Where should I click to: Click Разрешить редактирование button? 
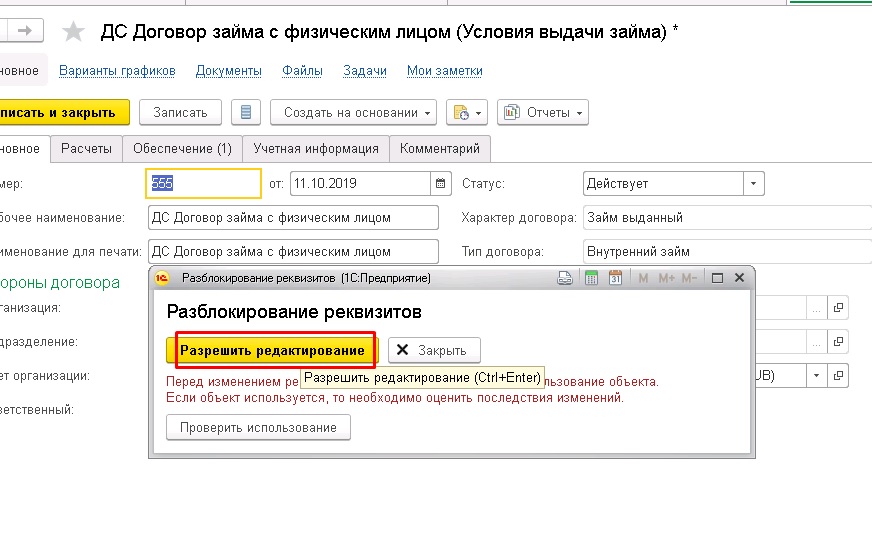272,350
